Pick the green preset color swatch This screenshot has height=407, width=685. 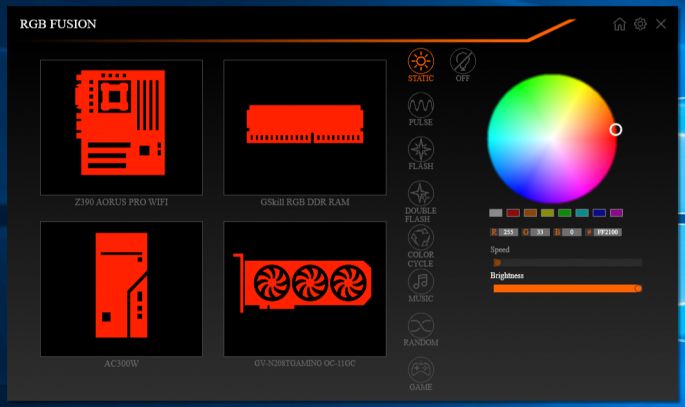pos(564,213)
